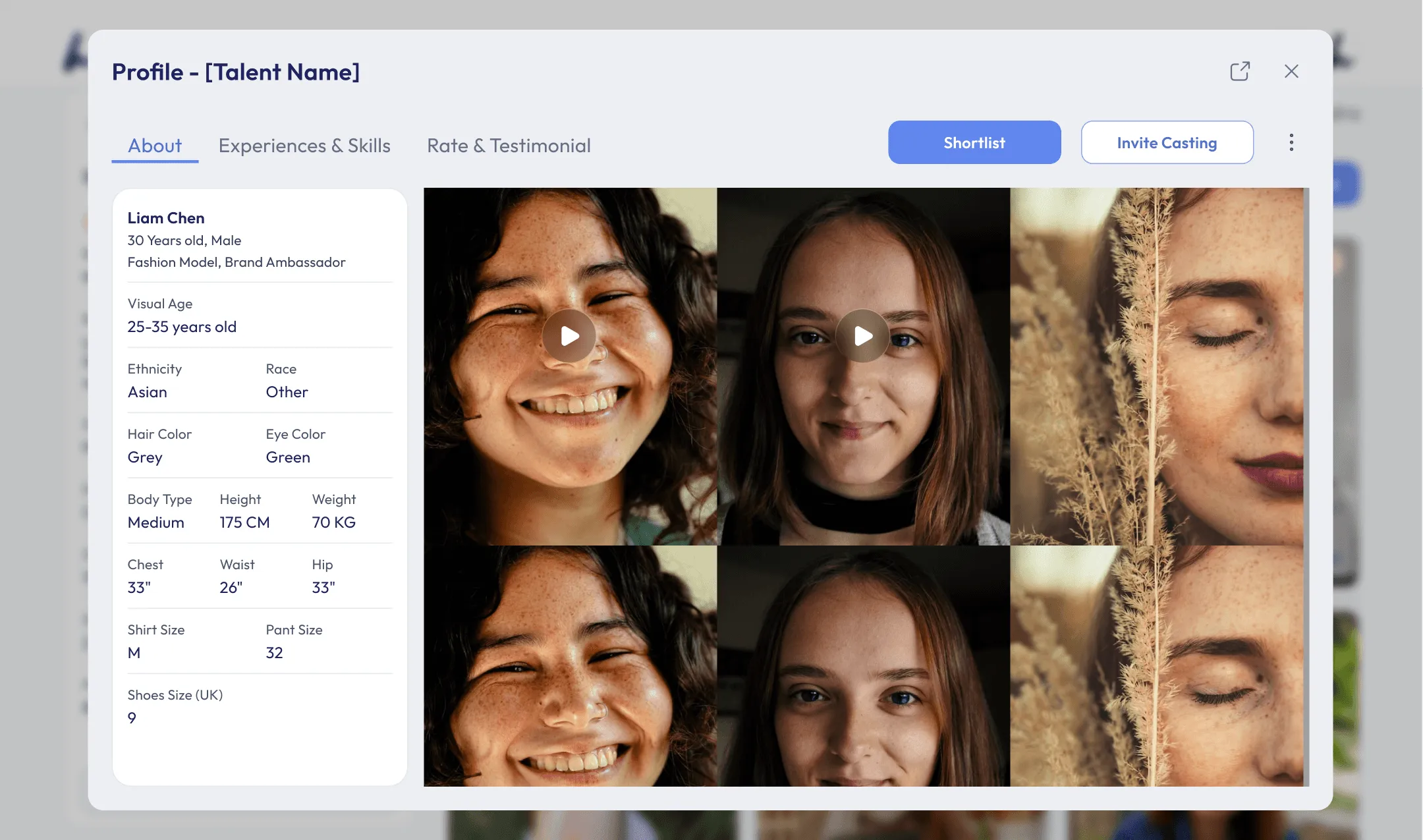Open profile in new window icon
The image size is (1423, 840).
[1240, 71]
